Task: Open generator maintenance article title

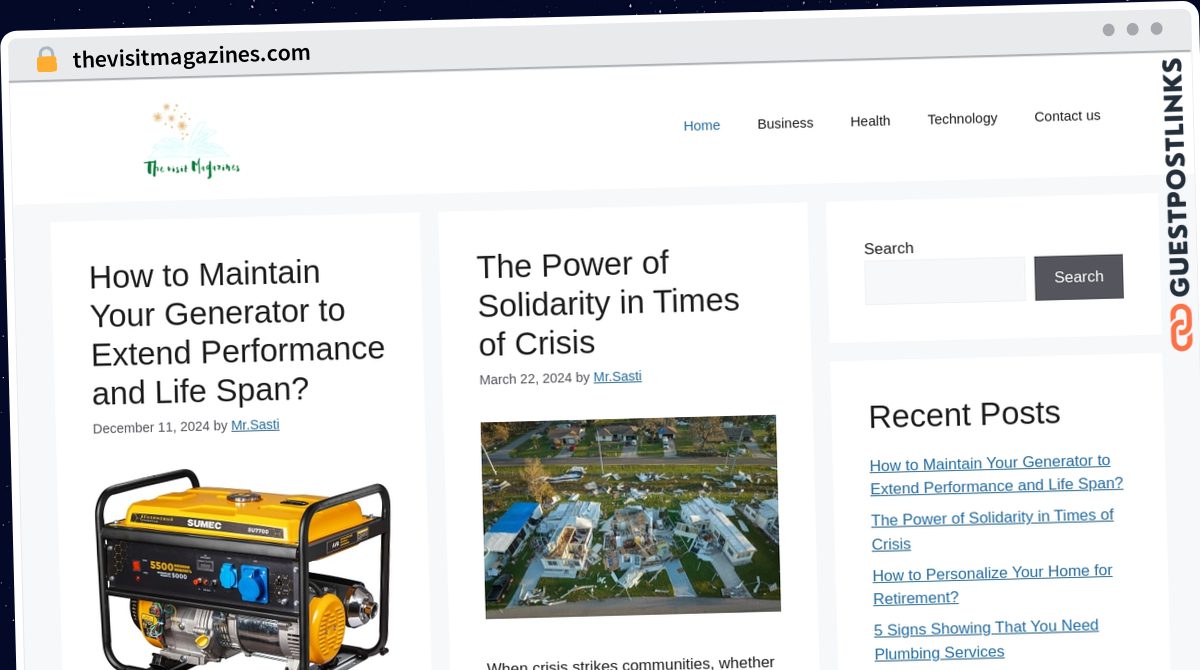Action: click(237, 331)
